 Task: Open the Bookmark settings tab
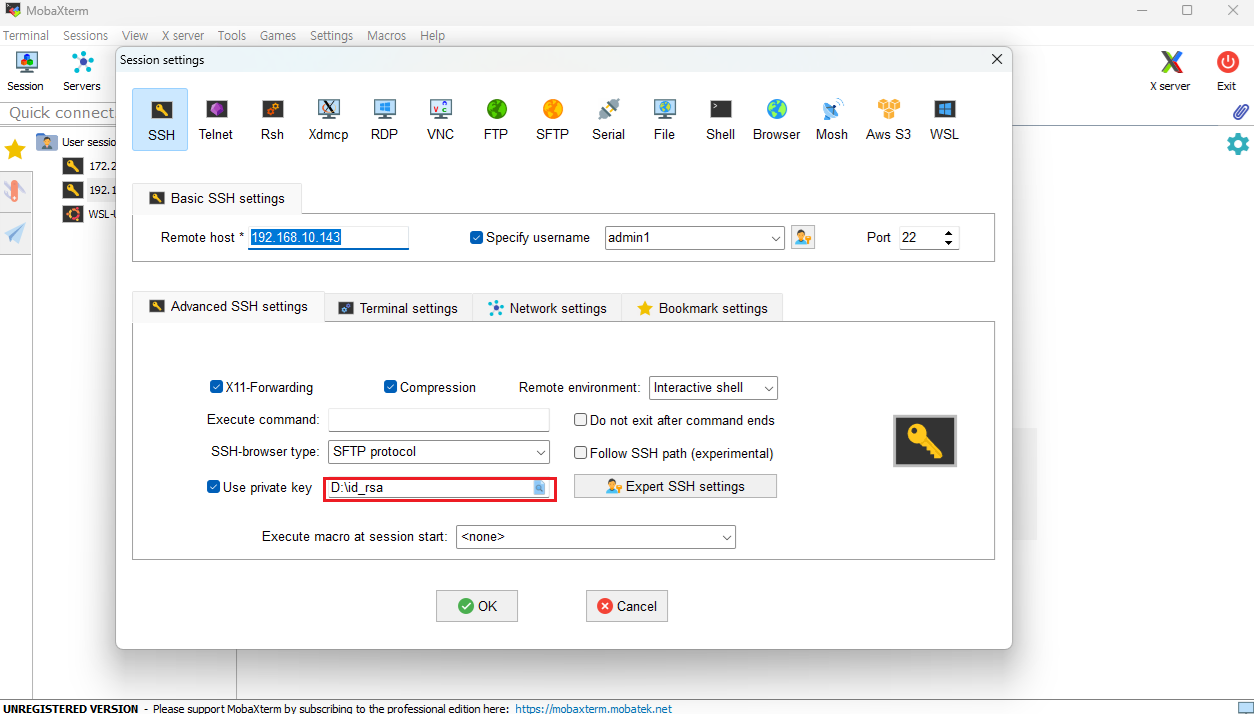702,308
